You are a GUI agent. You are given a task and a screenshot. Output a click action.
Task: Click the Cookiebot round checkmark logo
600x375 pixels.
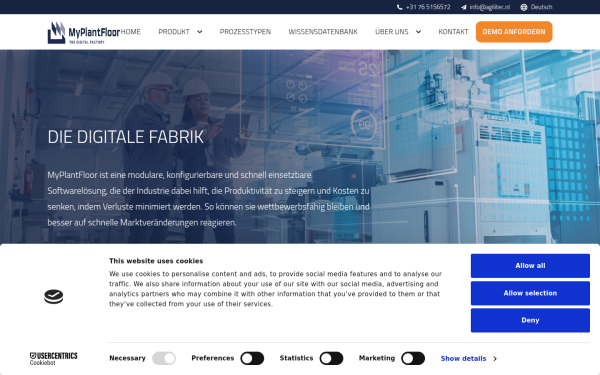[54, 297]
